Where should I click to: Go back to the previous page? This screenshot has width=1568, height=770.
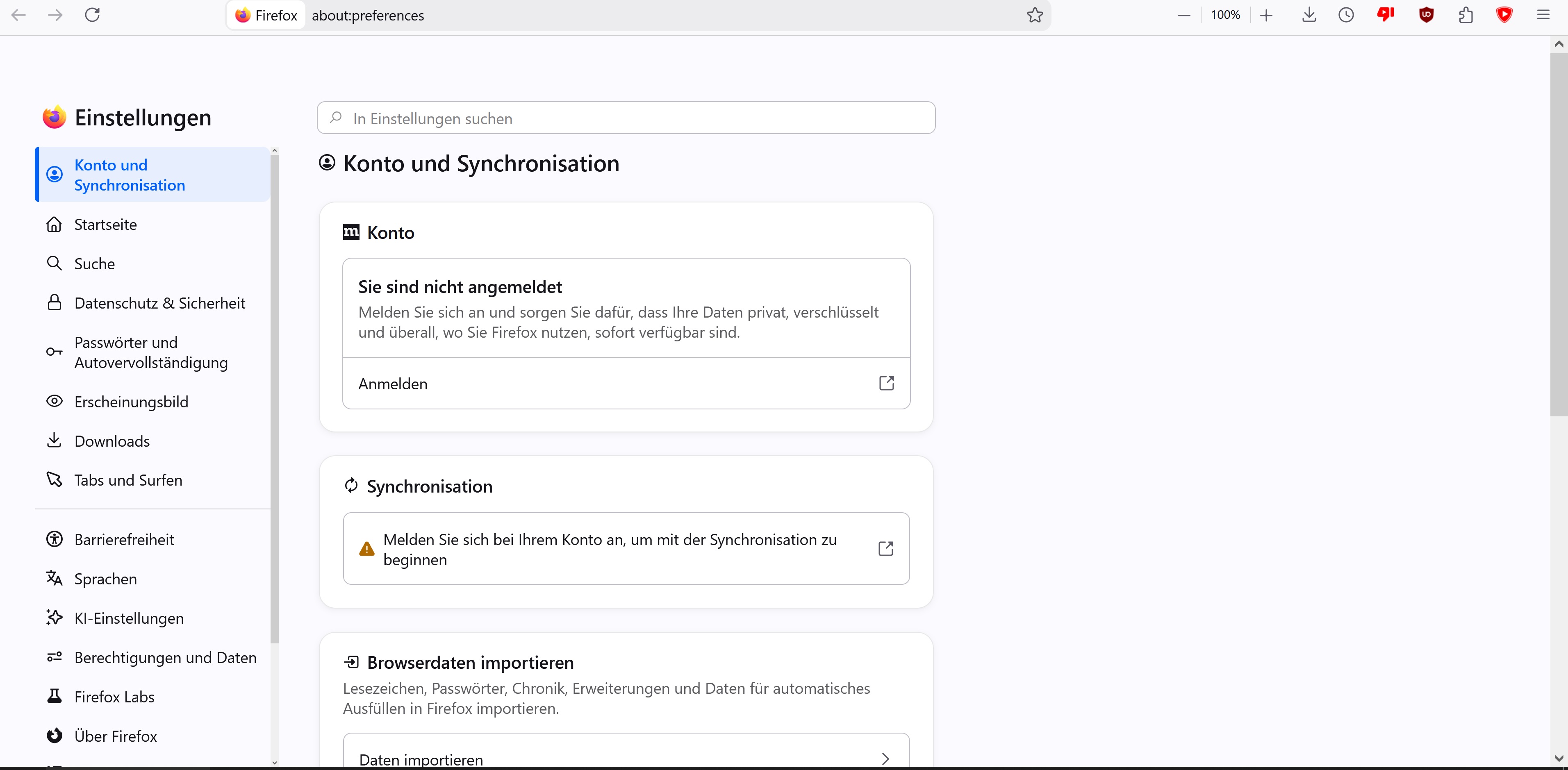point(19,15)
